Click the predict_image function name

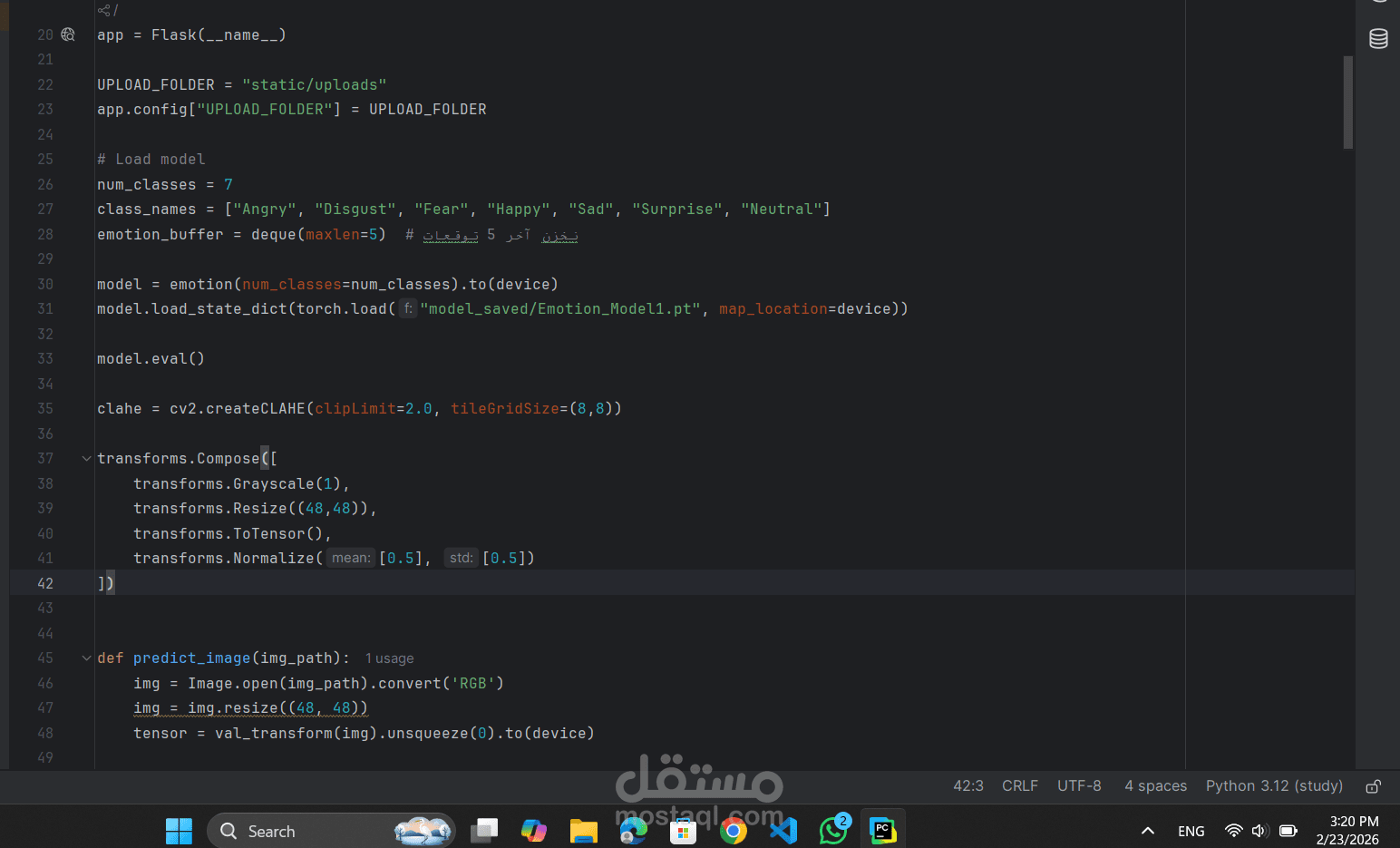click(x=192, y=658)
